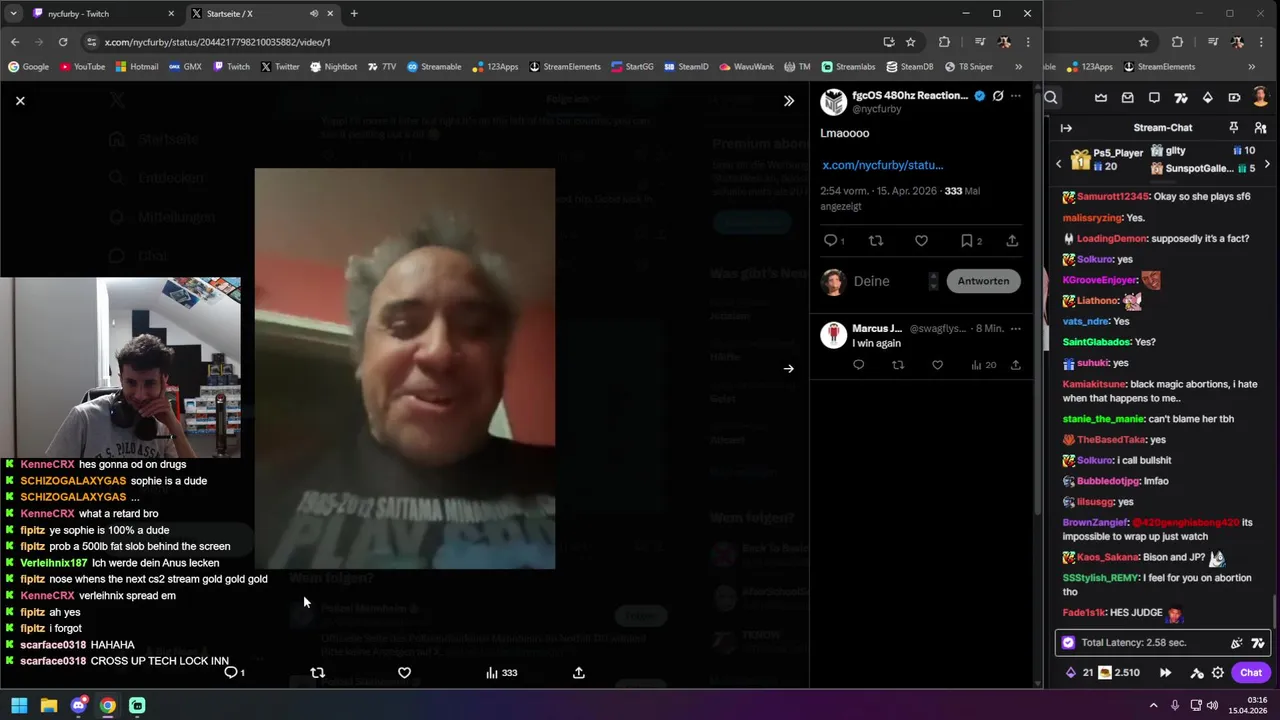
Task: Show next gift leaderboard entries
Action: pos(1267,164)
